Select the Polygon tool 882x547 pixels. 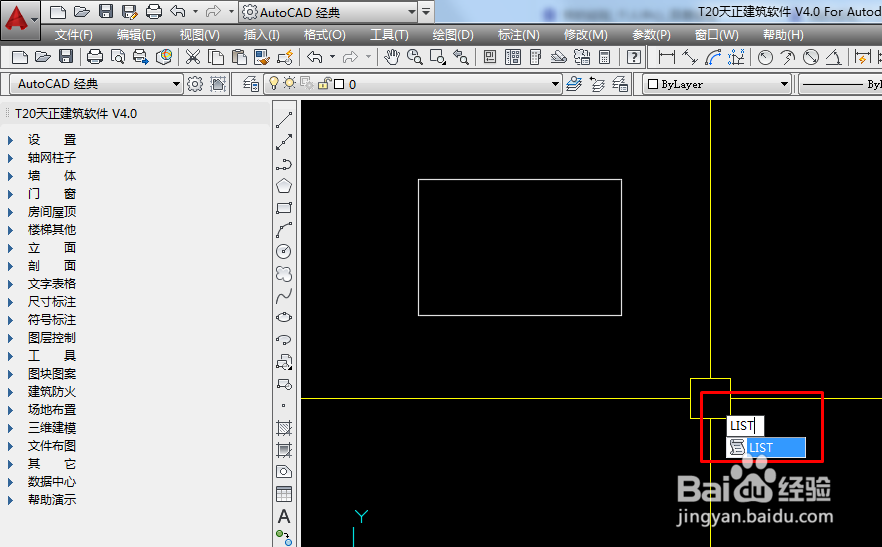[x=284, y=186]
